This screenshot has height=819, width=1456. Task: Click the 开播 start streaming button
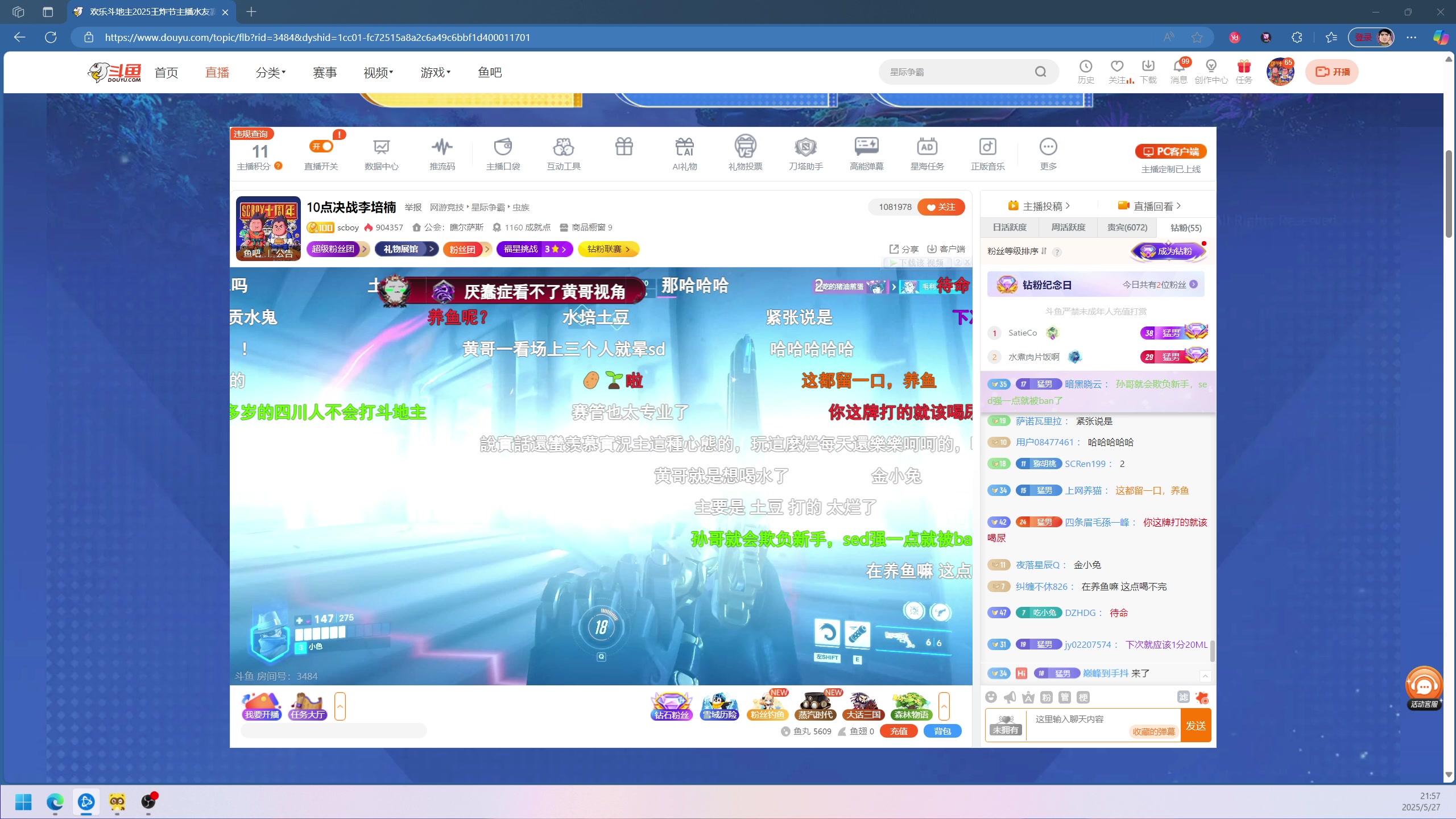tap(1332, 72)
